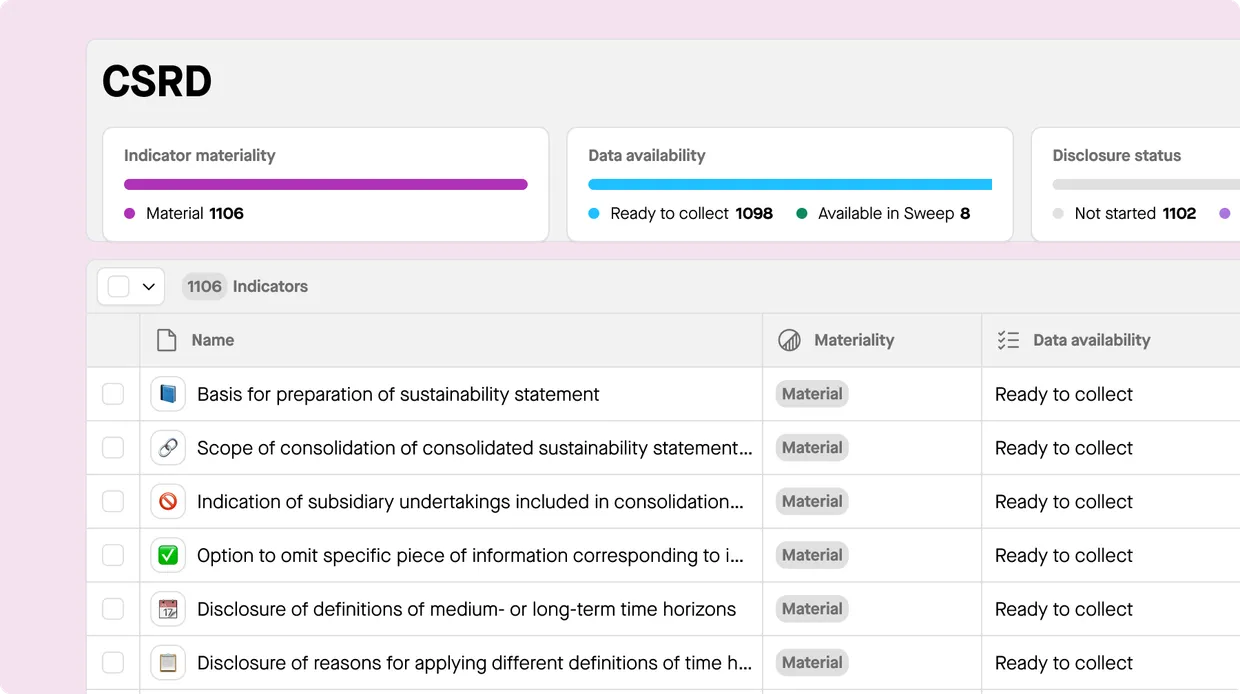This screenshot has height=694, width=1240.
Task: Toggle the select-all indicators checkbox
Action: tap(118, 287)
